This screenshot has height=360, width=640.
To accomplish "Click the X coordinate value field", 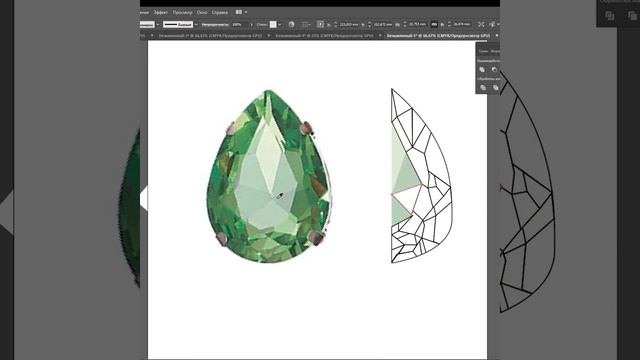I will [349, 24].
